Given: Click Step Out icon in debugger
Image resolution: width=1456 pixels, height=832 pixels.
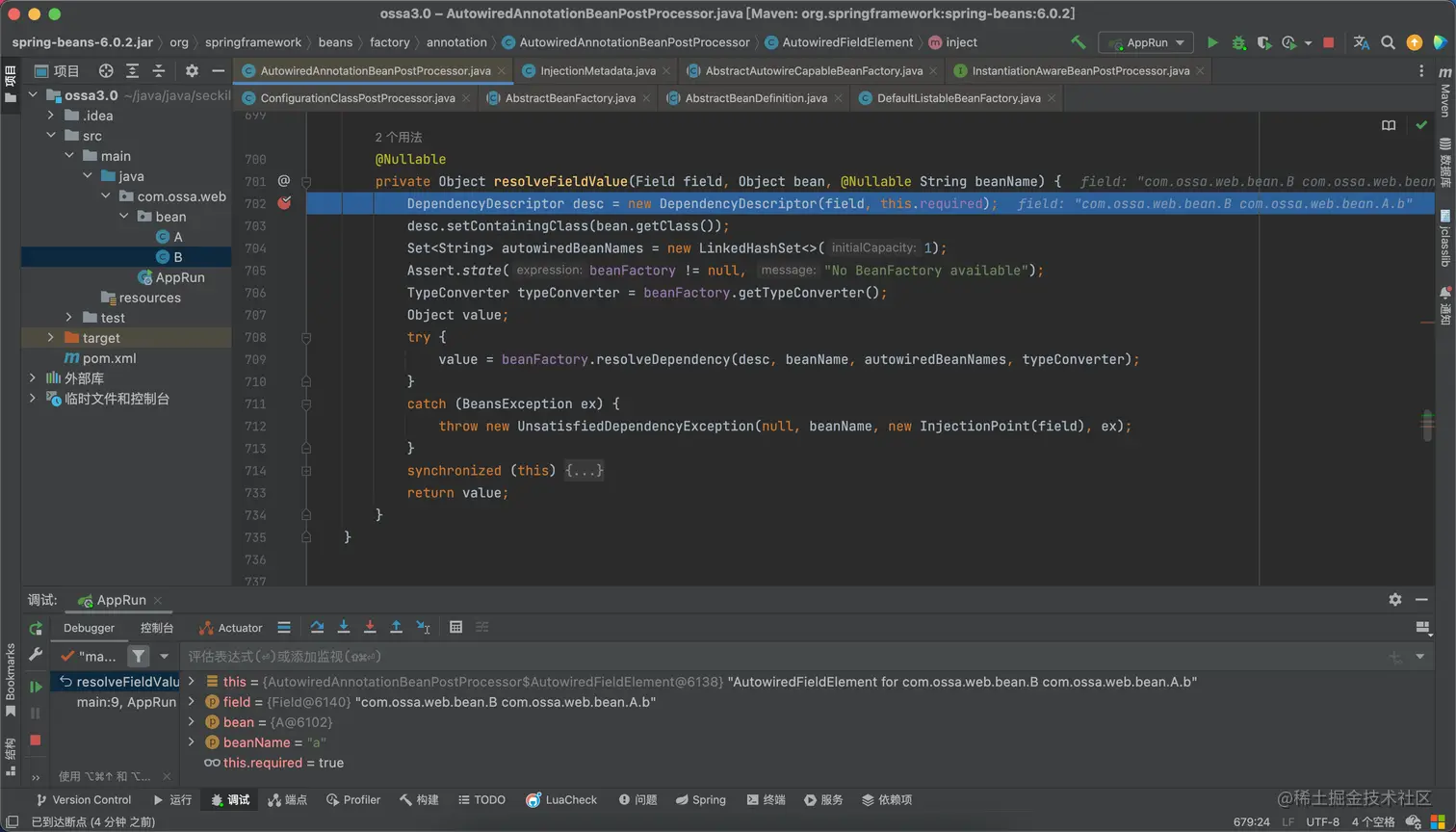Looking at the screenshot, I should click(396, 627).
